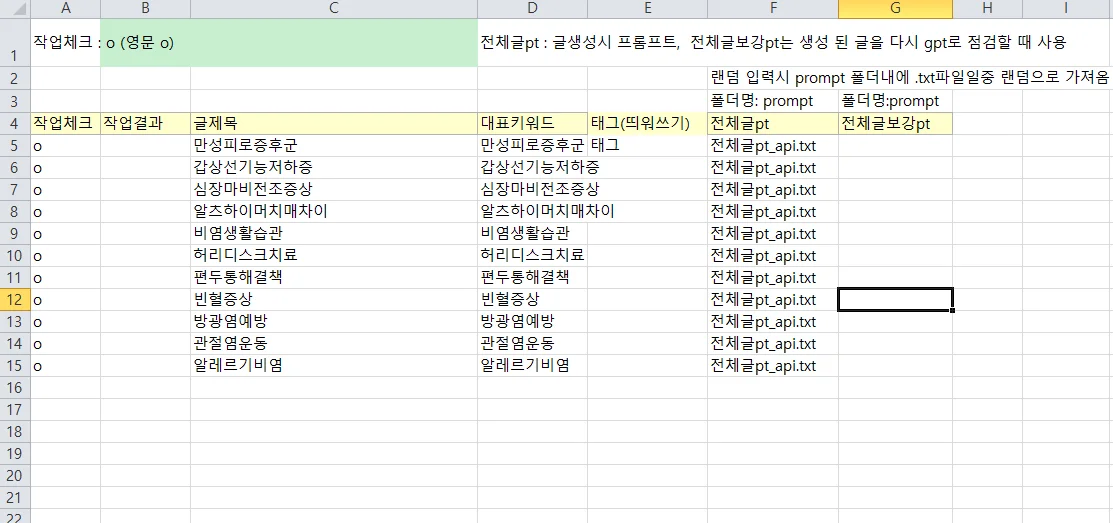Viewport: 1113px width, 523px height.
Task: Click '만성피로증후군' in the 글제목 column
Action: [x=334, y=145]
